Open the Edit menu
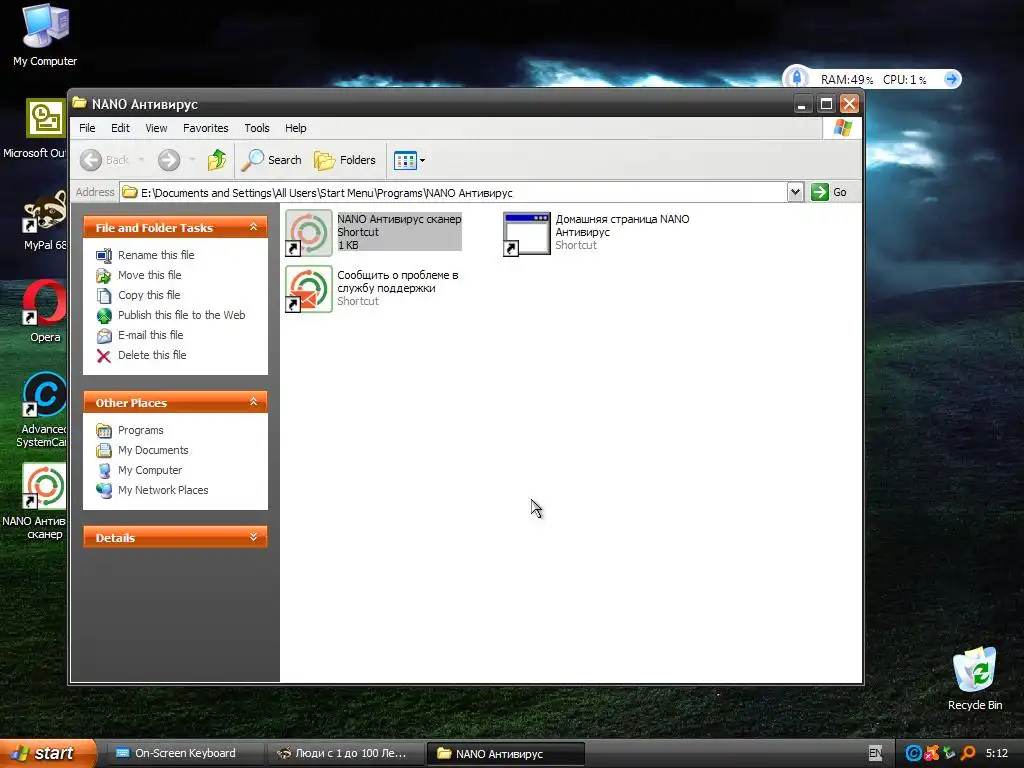 [120, 128]
